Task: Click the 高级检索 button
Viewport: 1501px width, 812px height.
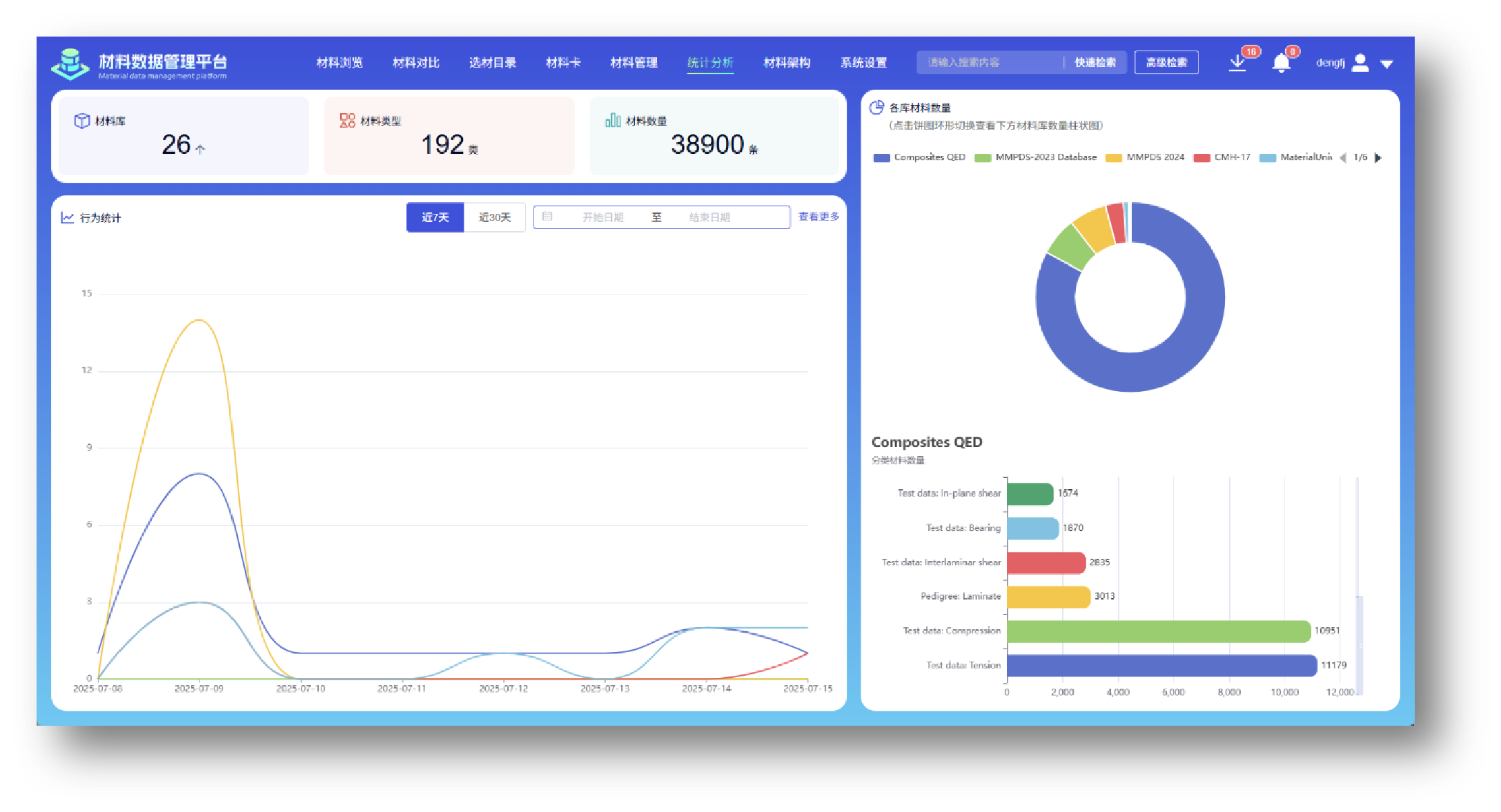Action: (1166, 62)
